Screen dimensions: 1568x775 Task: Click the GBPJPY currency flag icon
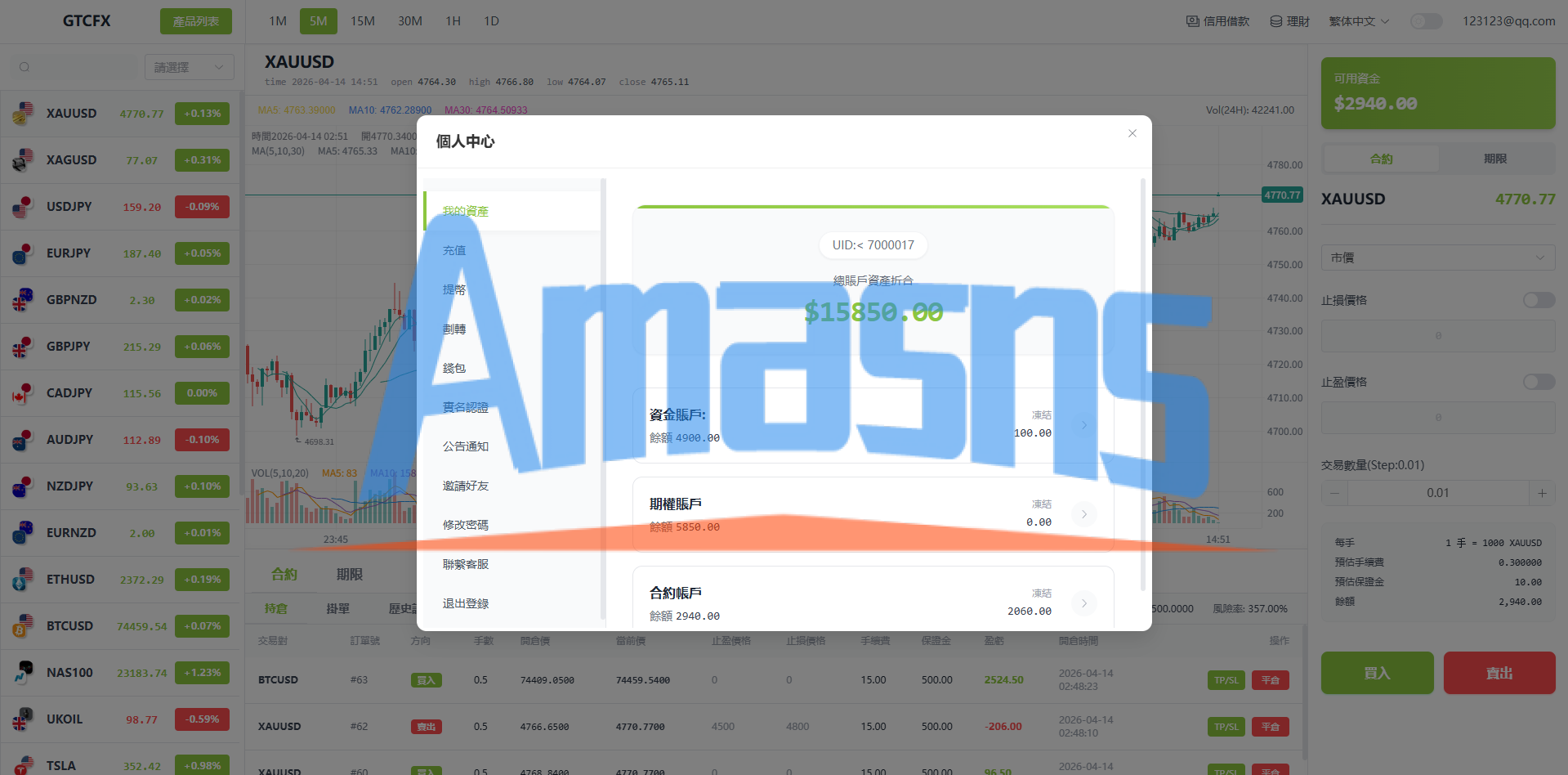(23, 347)
